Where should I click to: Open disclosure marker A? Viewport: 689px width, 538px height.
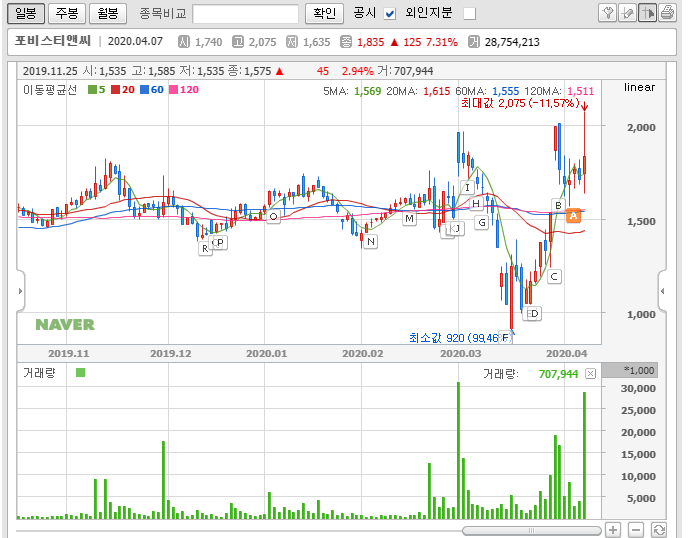click(573, 215)
